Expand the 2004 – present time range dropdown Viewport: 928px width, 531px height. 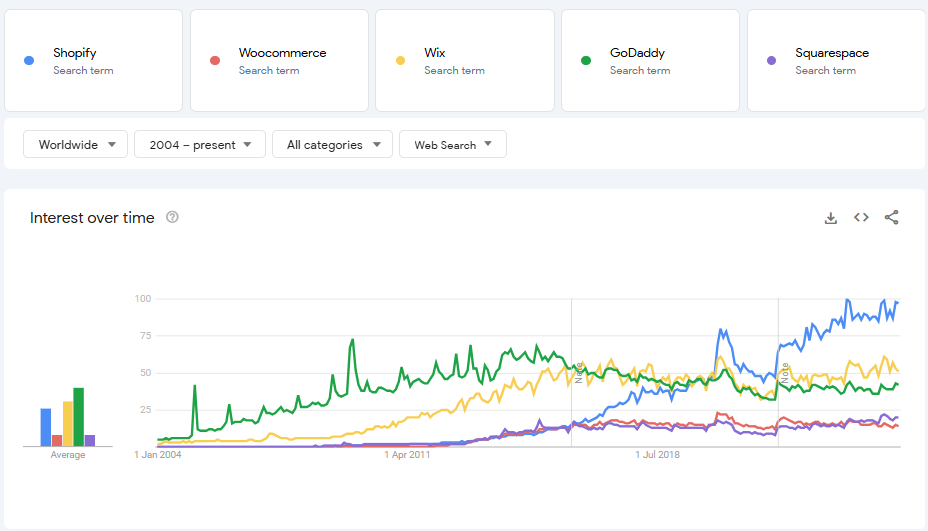[x=200, y=145]
